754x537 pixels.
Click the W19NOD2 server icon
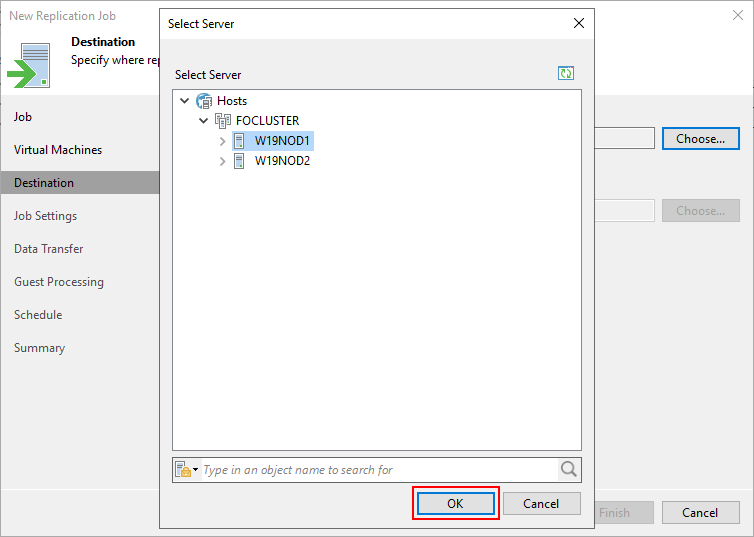(x=239, y=161)
